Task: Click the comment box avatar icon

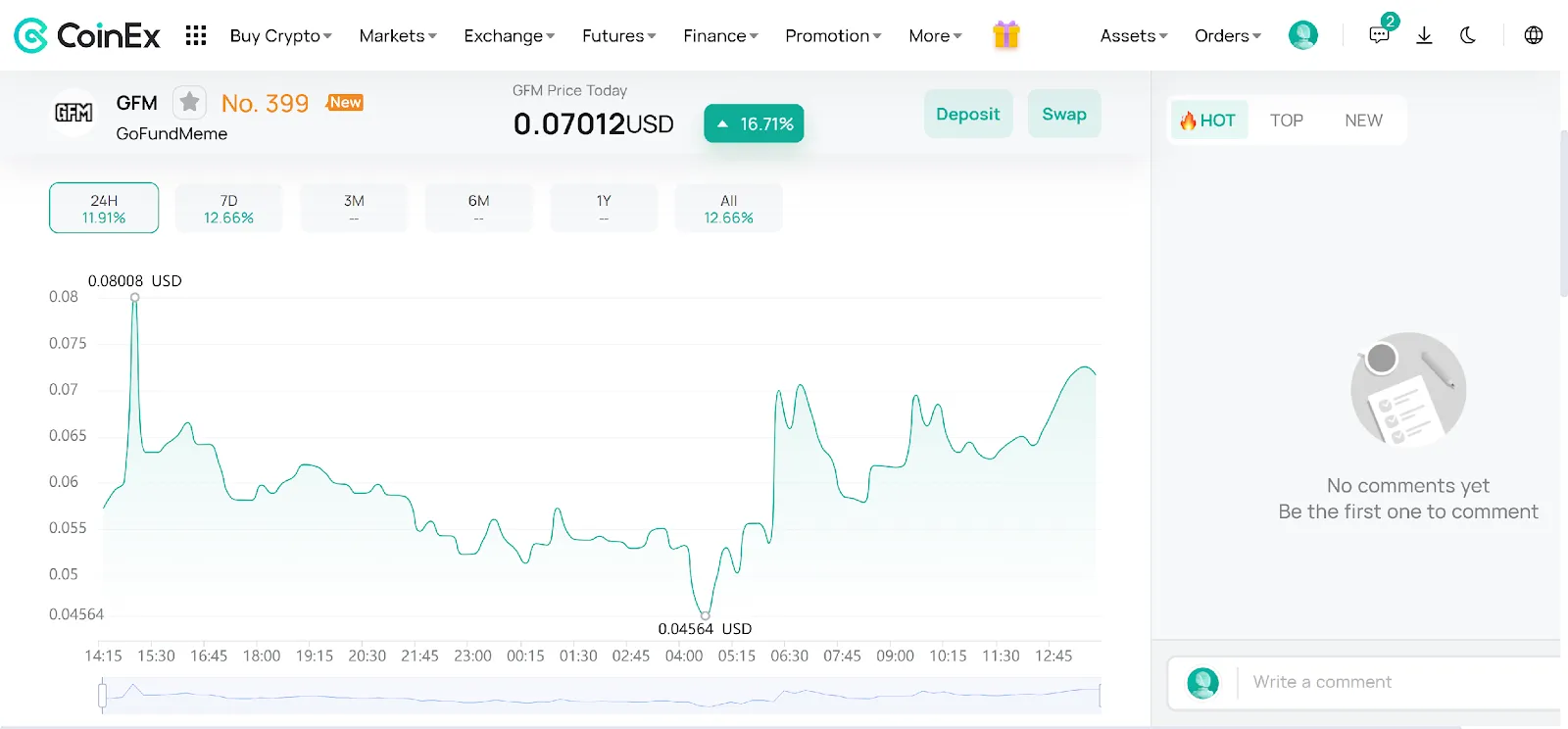Action: (1202, 682)
